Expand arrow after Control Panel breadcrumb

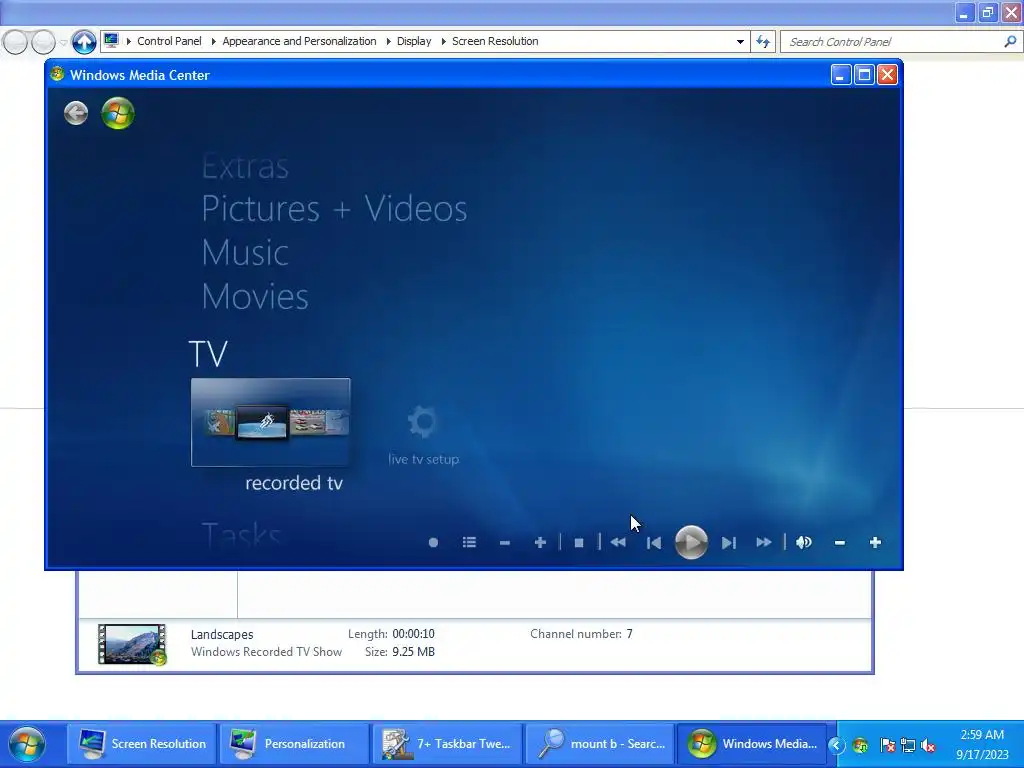click(x=213, y=41)
